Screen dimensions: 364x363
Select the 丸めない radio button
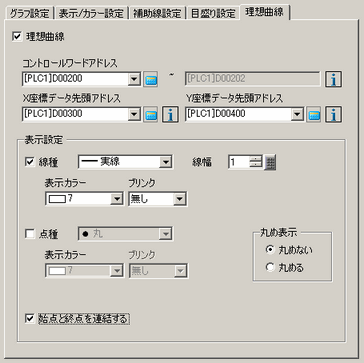(270, 250)
